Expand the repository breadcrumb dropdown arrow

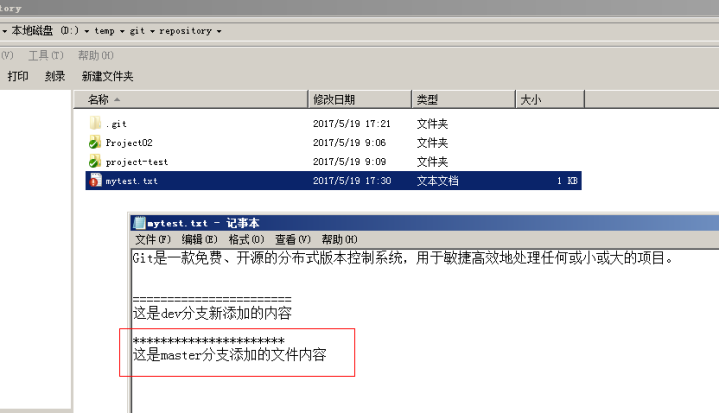[219, 31]
